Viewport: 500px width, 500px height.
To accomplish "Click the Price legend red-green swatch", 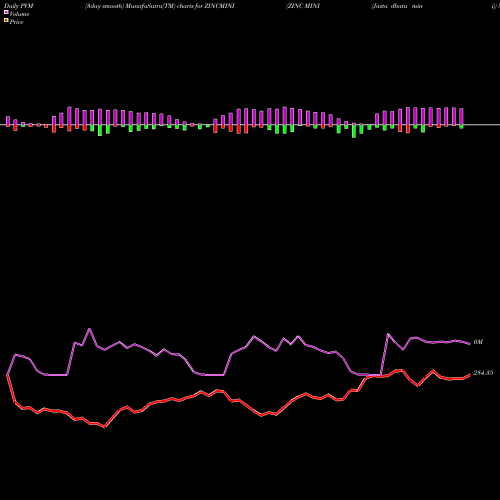I will [6, 20].
